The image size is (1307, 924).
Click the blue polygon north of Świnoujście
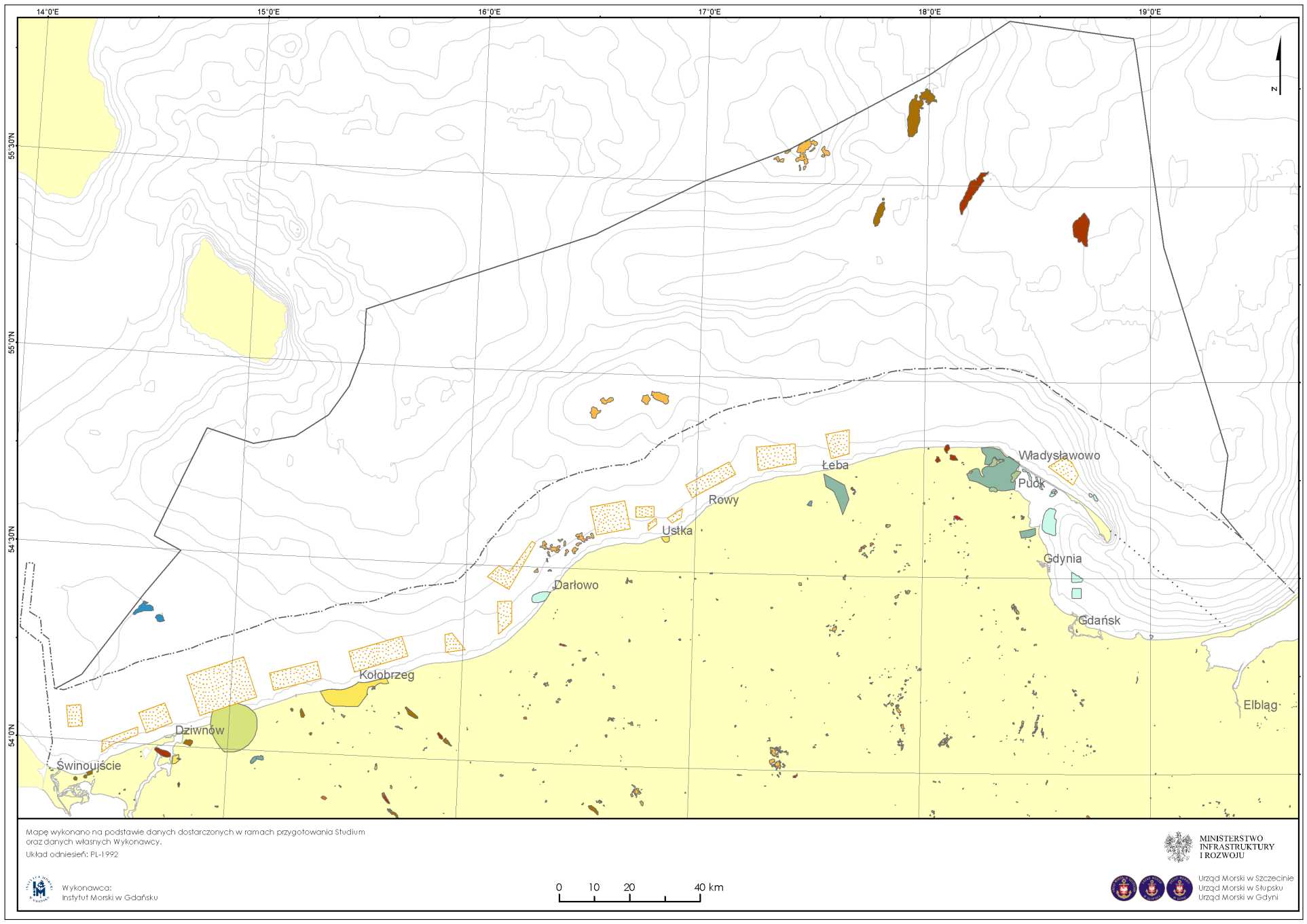[x=143, y=608]
